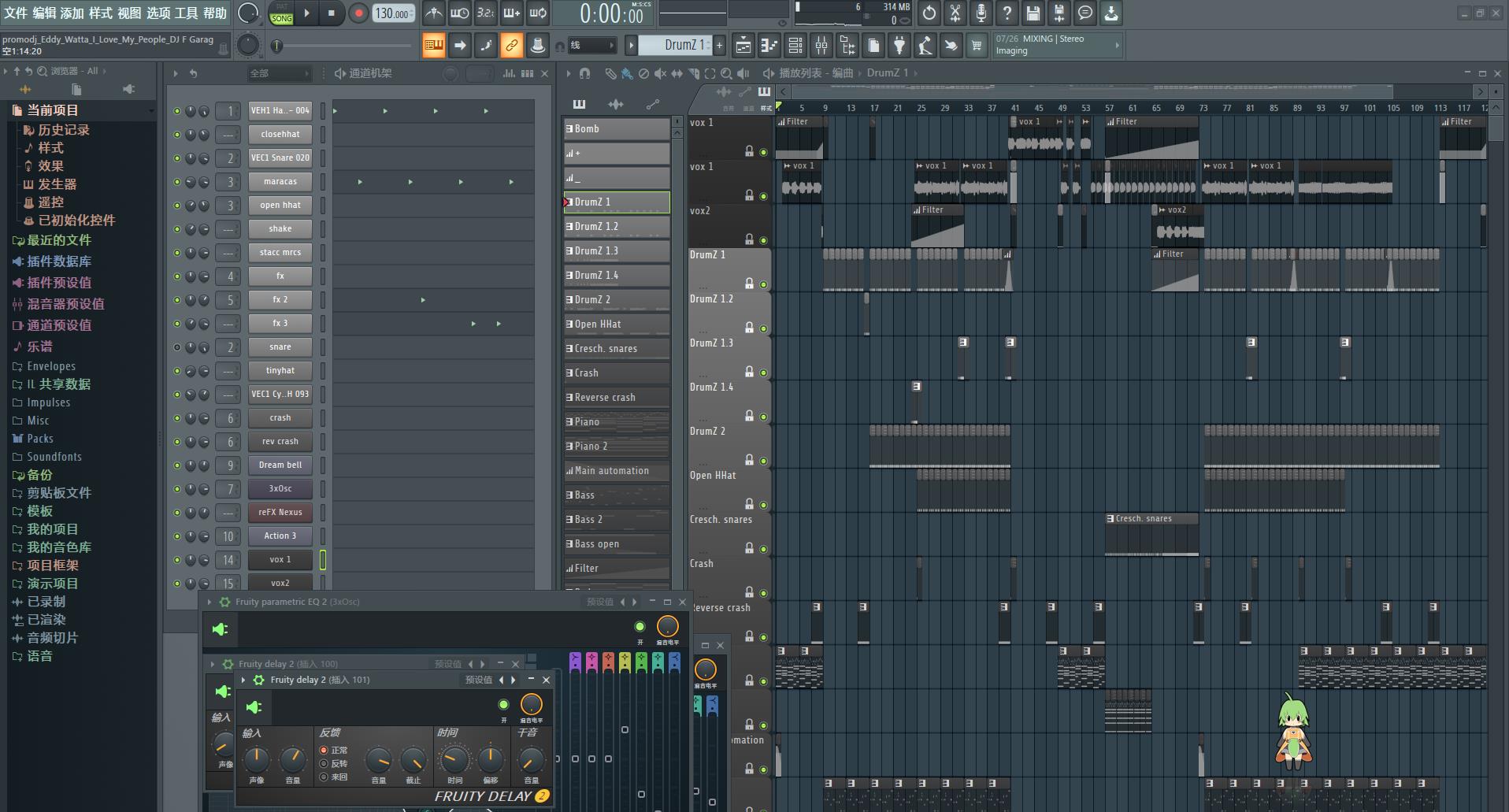
Task: Mute the snare channel green LED
Action: [177, 347]
